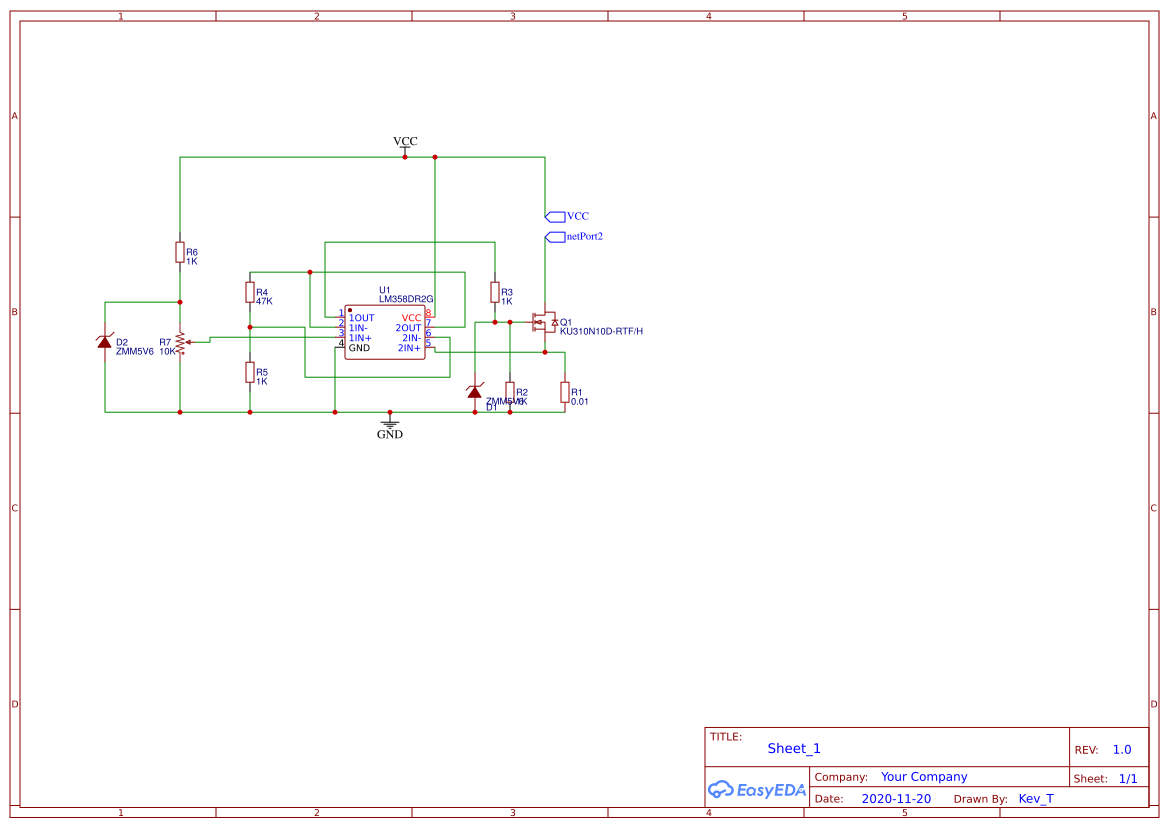Click the GND ground symbol
1169x828 pixels.
(389, 424)
